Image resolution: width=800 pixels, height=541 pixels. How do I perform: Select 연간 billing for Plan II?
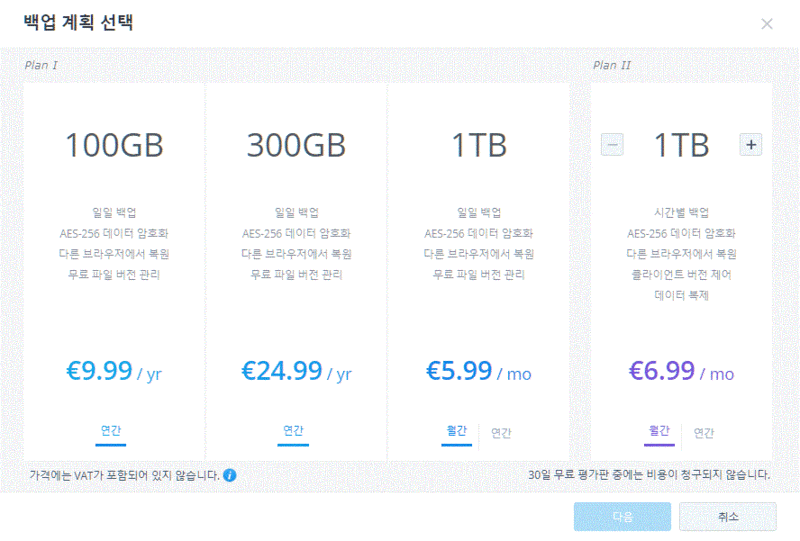coord(704,433)
